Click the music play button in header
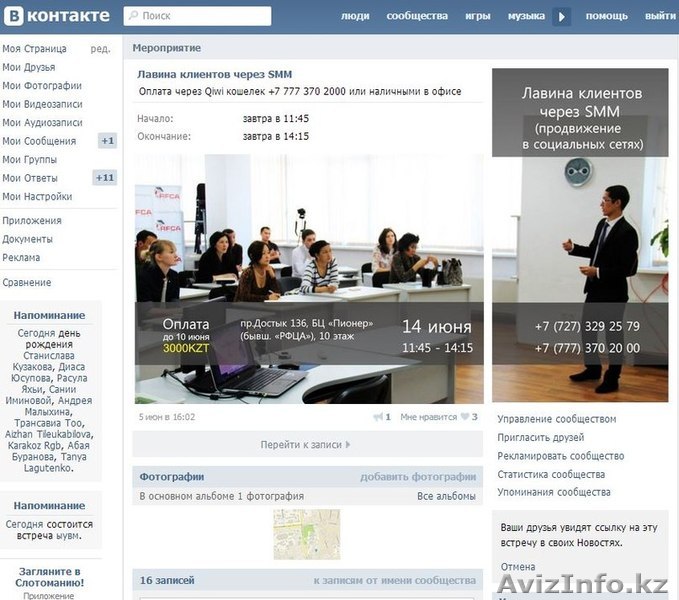679x600 pixels. tap(561, 16)
